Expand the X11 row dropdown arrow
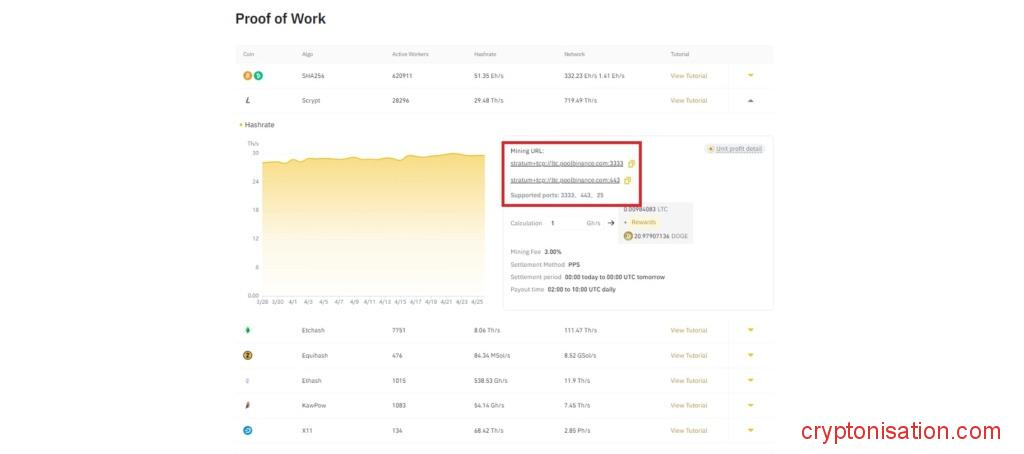Image resolution: width=1024 pixels, height=454 pixels. click(751, 430)
